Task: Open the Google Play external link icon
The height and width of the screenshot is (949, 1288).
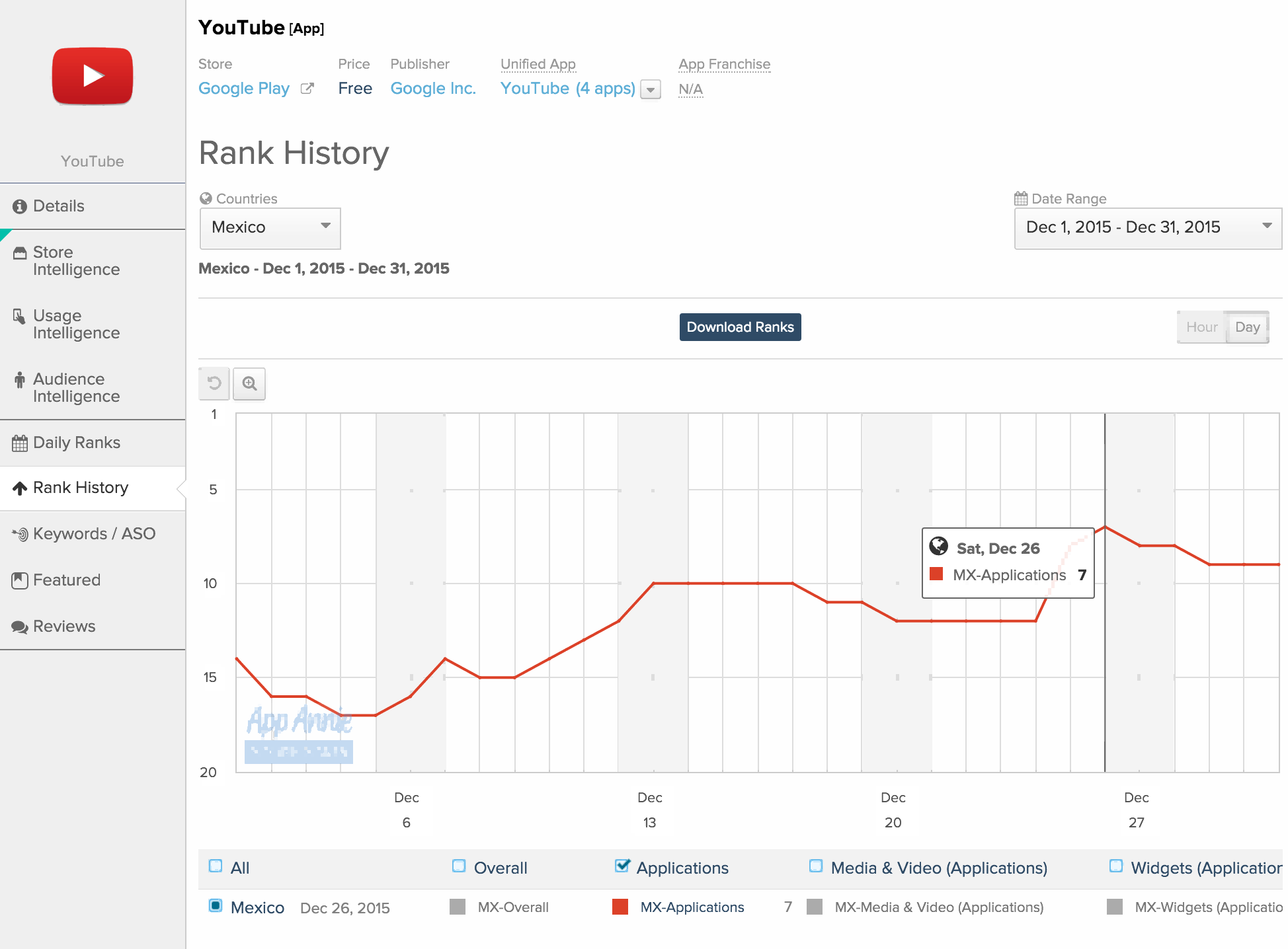Action: 307,89
